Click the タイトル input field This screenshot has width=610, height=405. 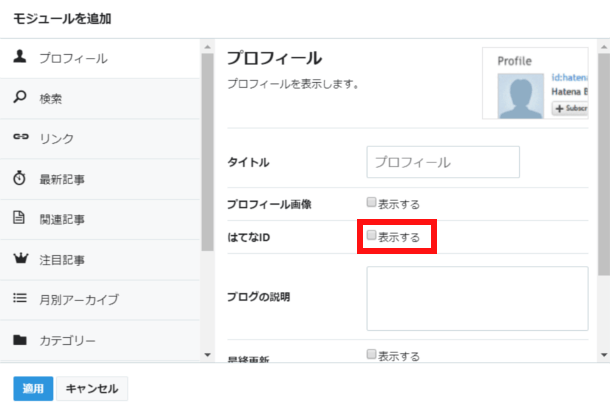point(443,162)
